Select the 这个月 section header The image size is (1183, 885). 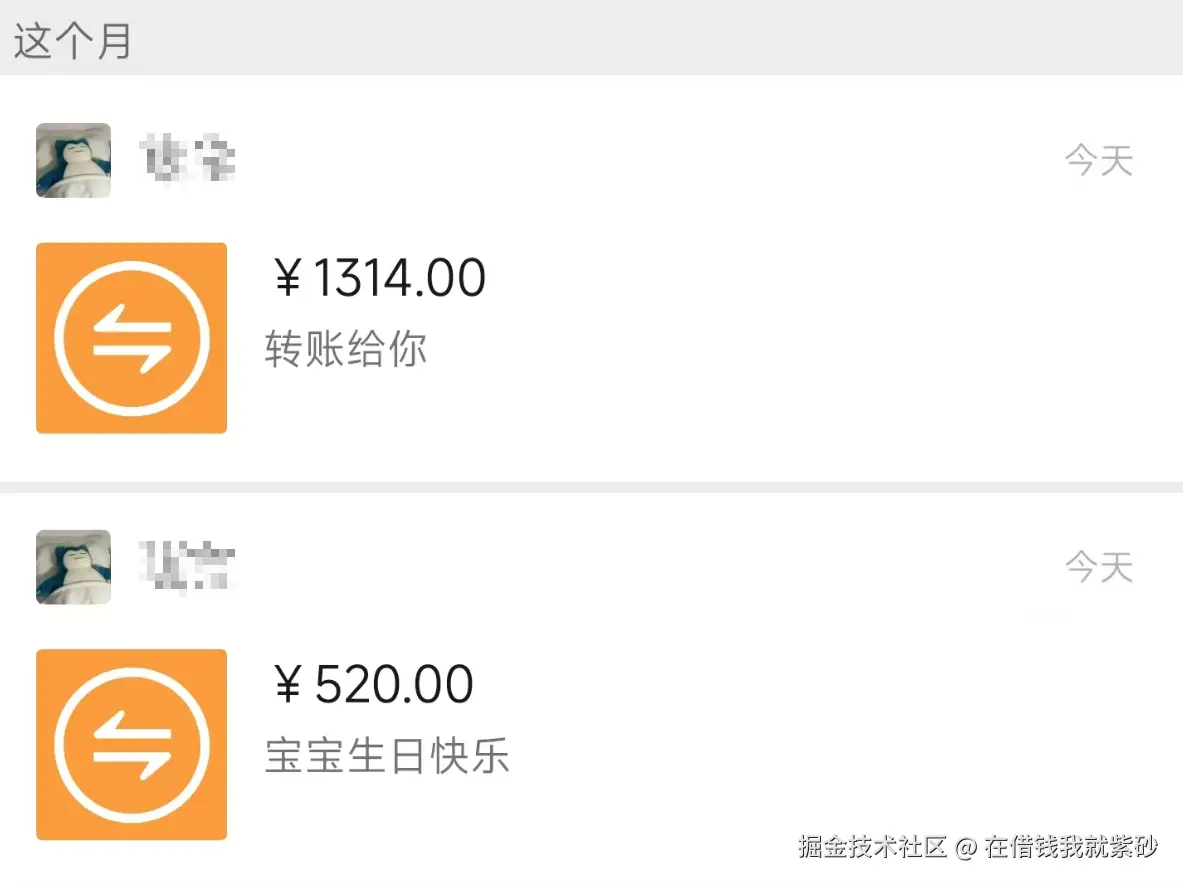72,41
